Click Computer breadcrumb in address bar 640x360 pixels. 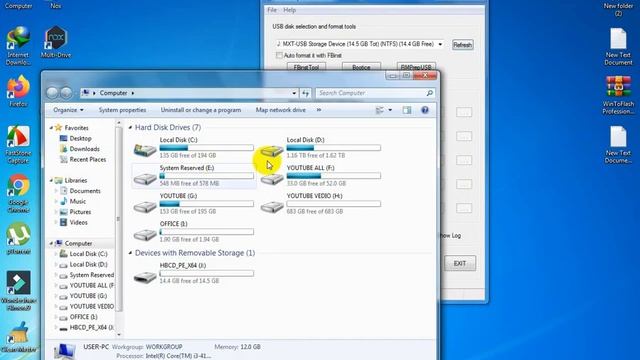tap(113, 93)
